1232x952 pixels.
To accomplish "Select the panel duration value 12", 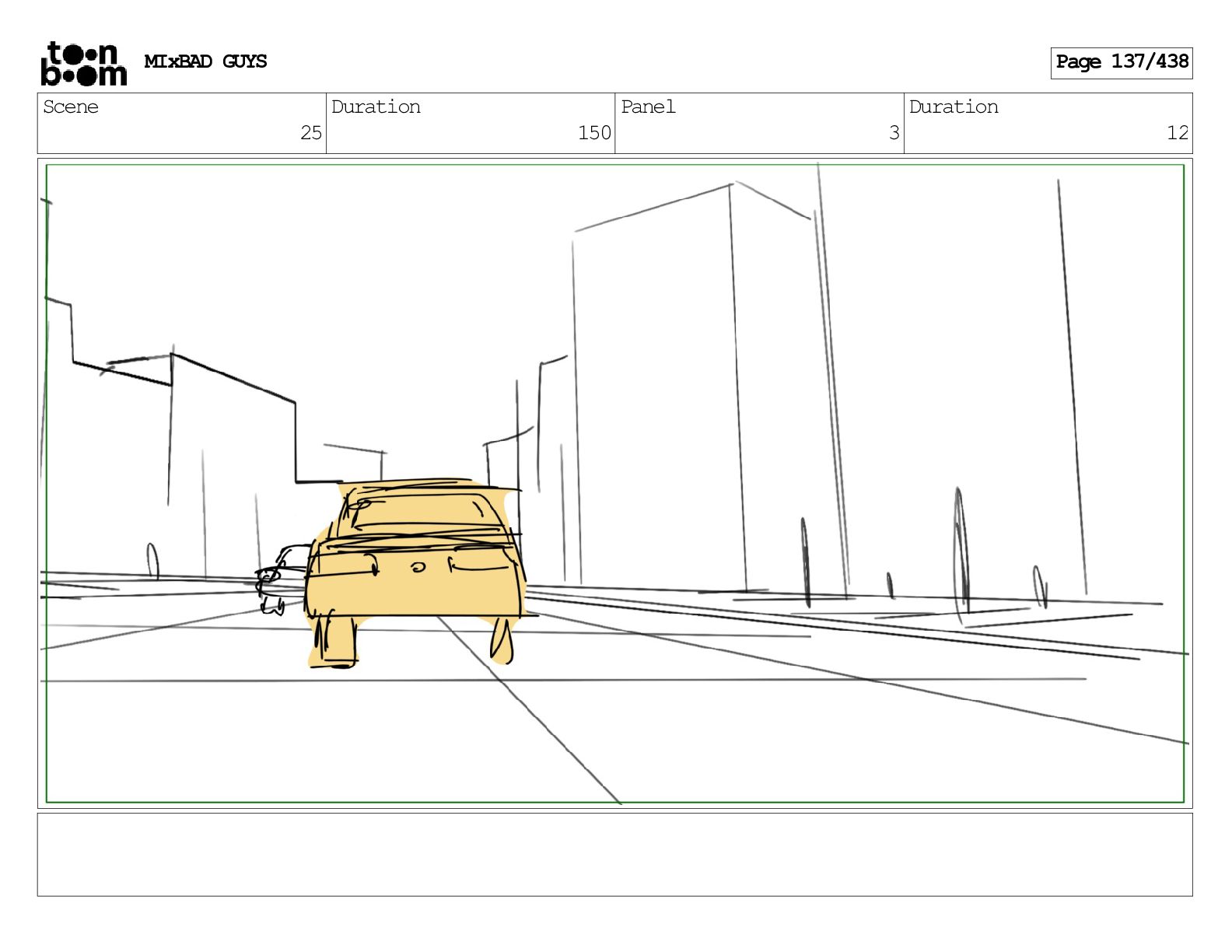I will [1178, 133].
